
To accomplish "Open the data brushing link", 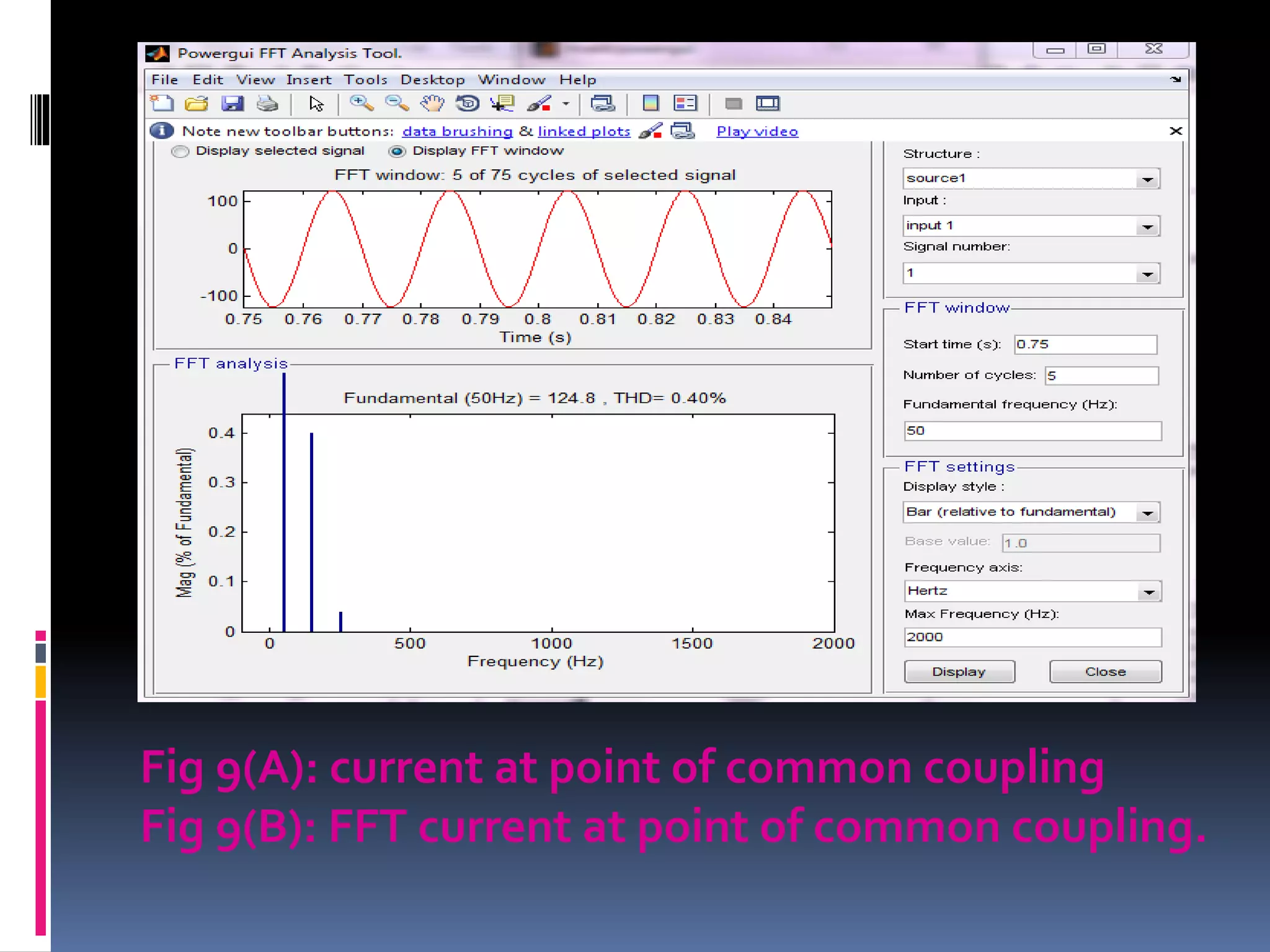I will (457, 131).
